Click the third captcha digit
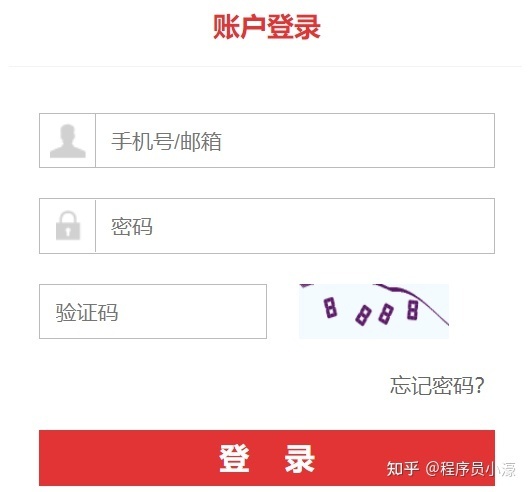 click(386, 313)
